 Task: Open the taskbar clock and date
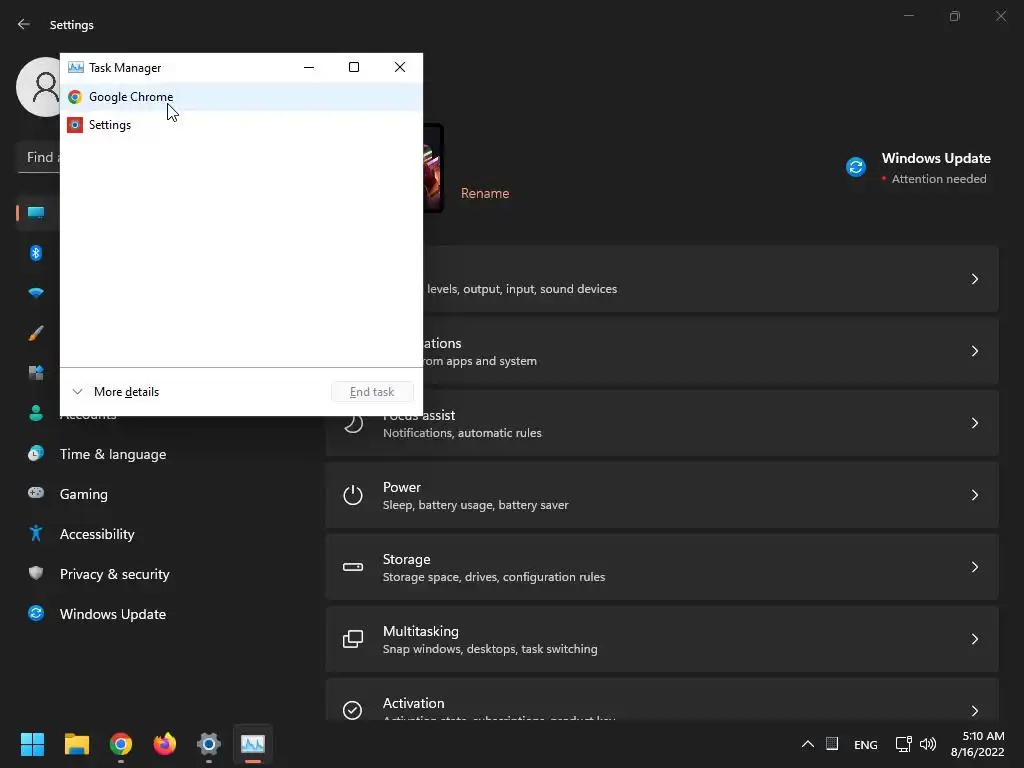click(978, 744)
